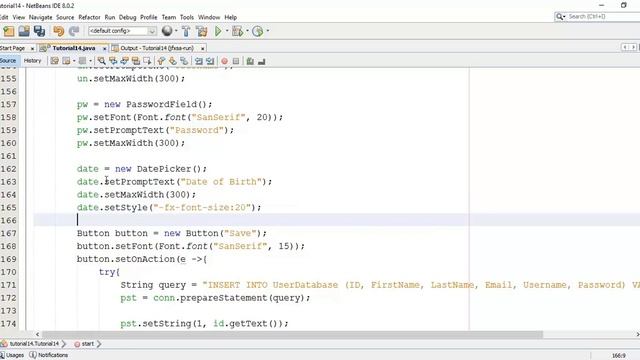The image size is (640, 360).
Task: Click the 166:9 cursor position indicator
Action: (619, 356)
